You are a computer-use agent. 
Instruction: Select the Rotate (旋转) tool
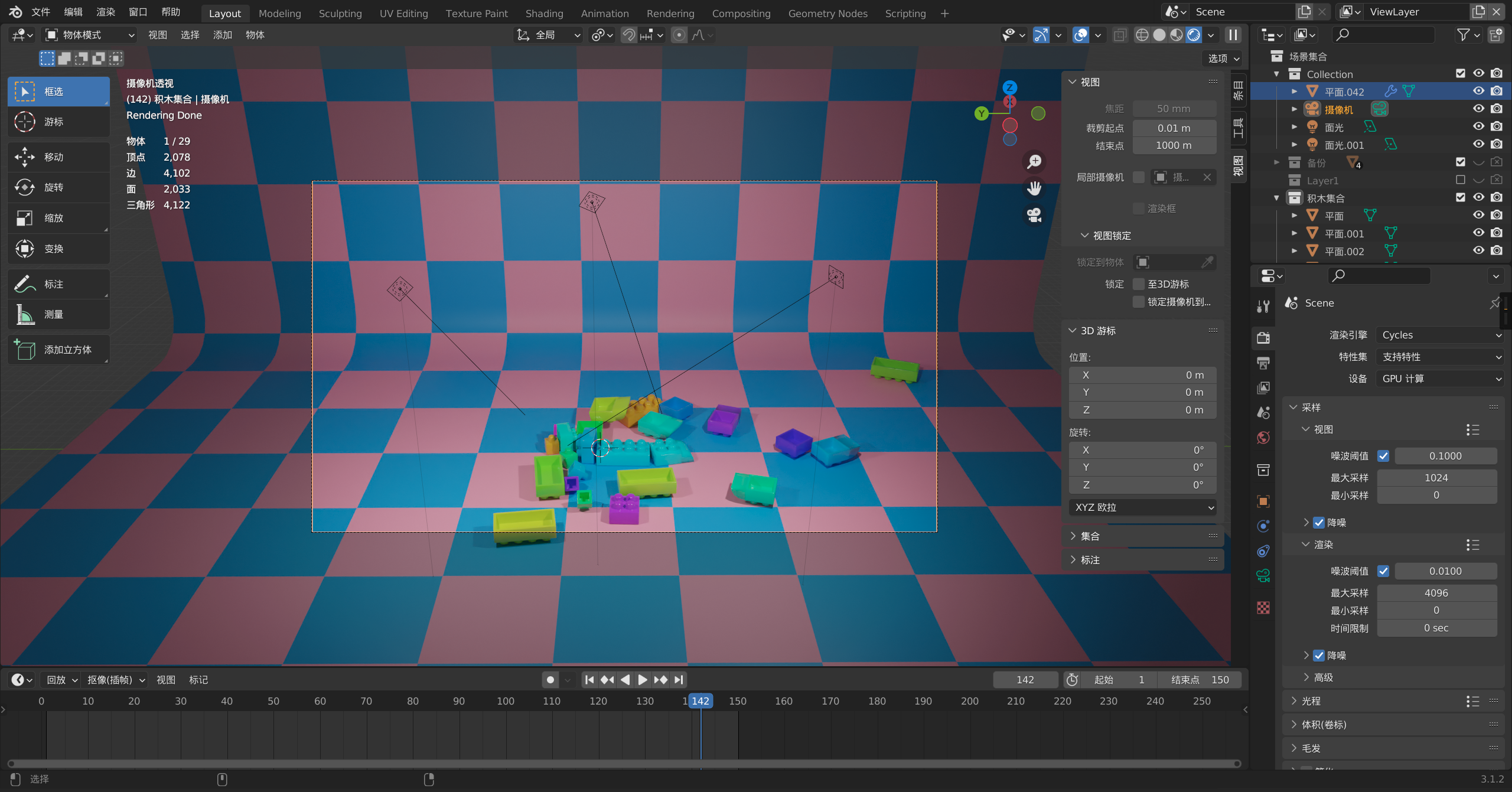click(x=58, y=187)
